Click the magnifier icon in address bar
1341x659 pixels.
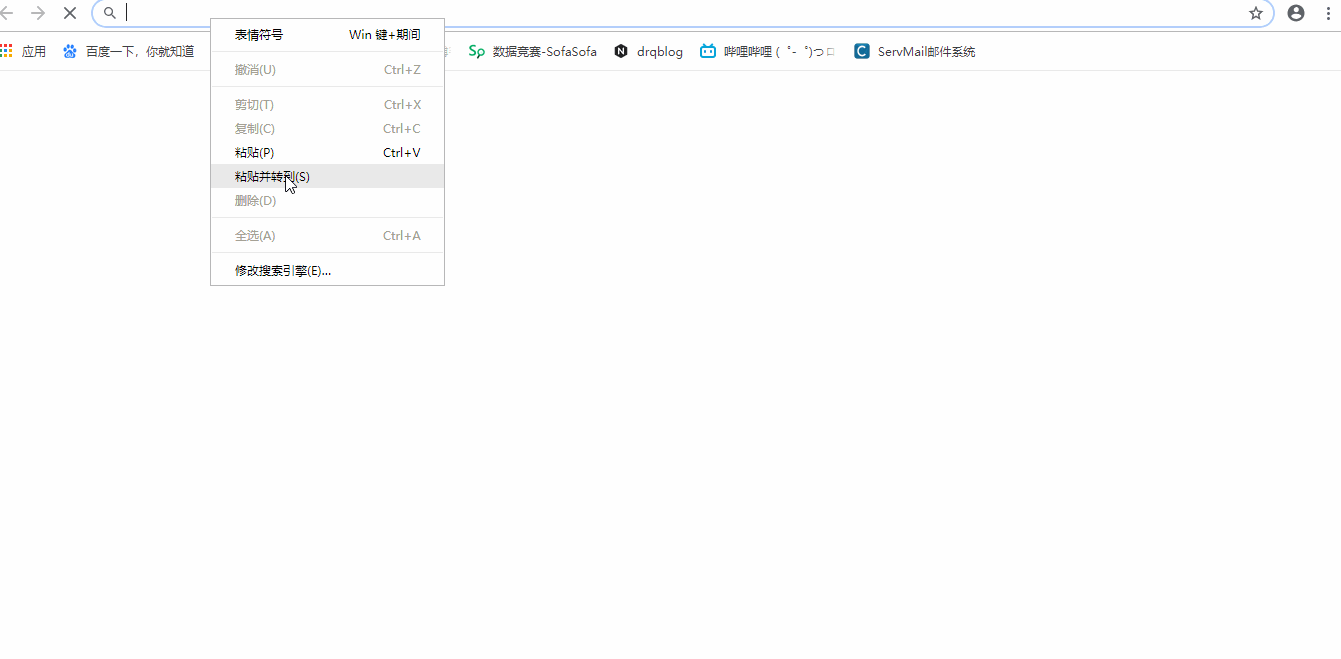110,13
